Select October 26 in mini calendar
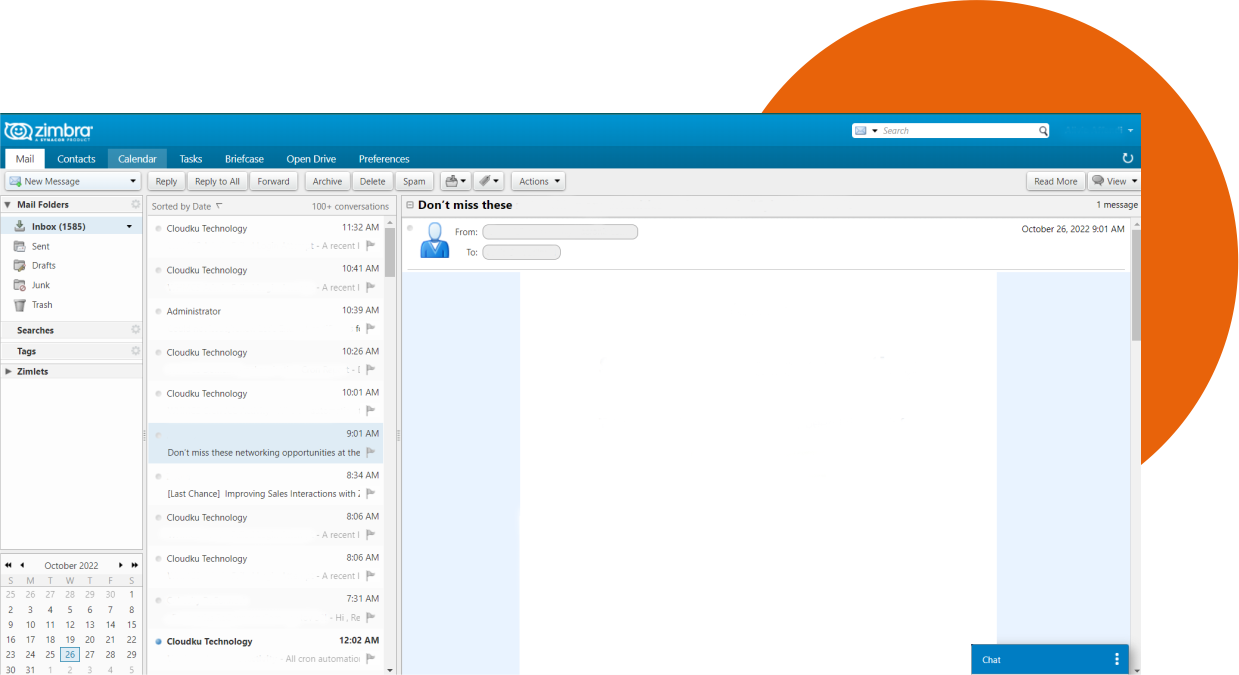Image resolution: width=1239 pixels, height=675 pixels. point(70,655)
